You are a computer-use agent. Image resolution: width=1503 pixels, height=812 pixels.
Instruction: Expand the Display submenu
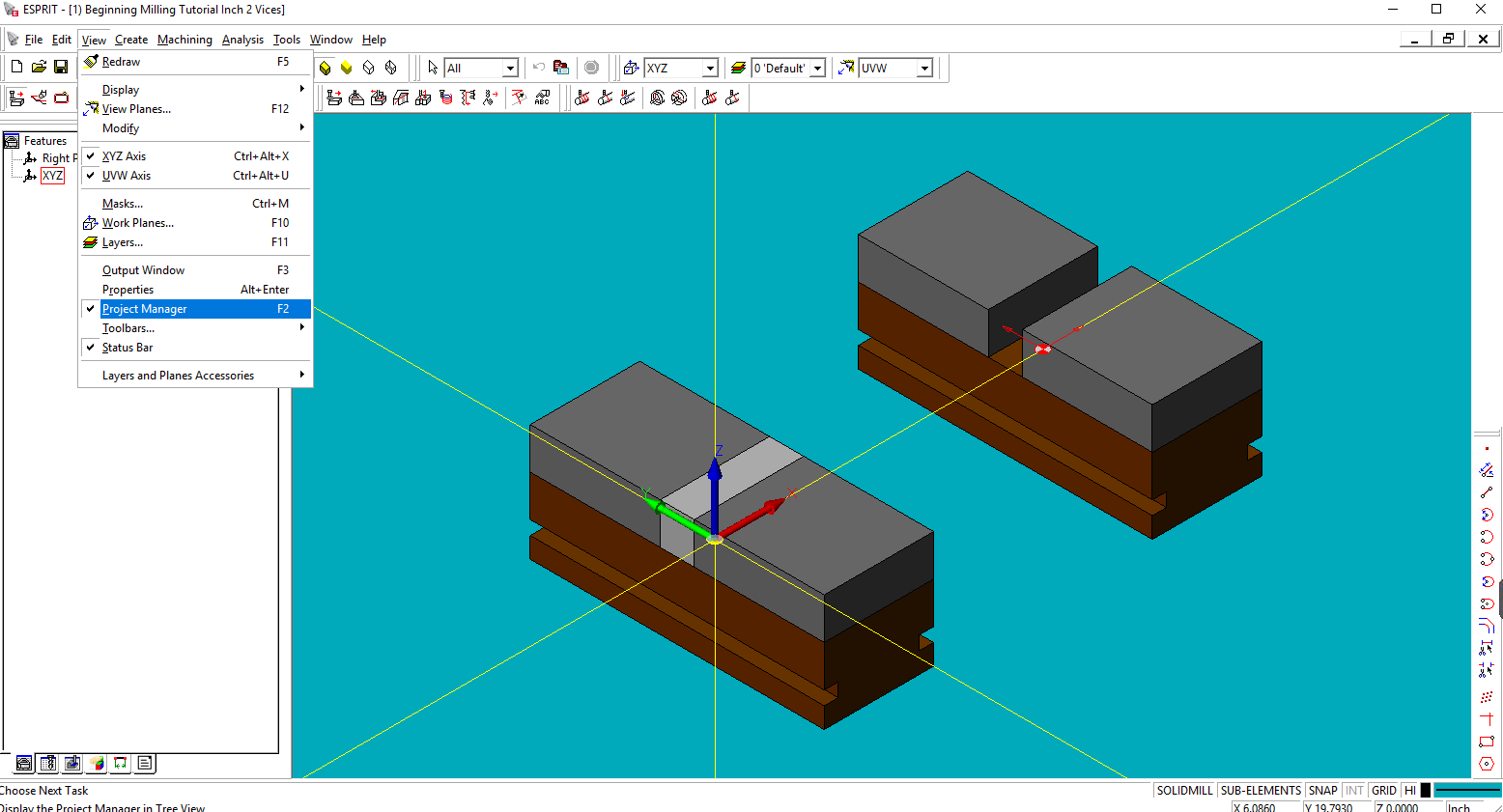click(x=195, y=90)
